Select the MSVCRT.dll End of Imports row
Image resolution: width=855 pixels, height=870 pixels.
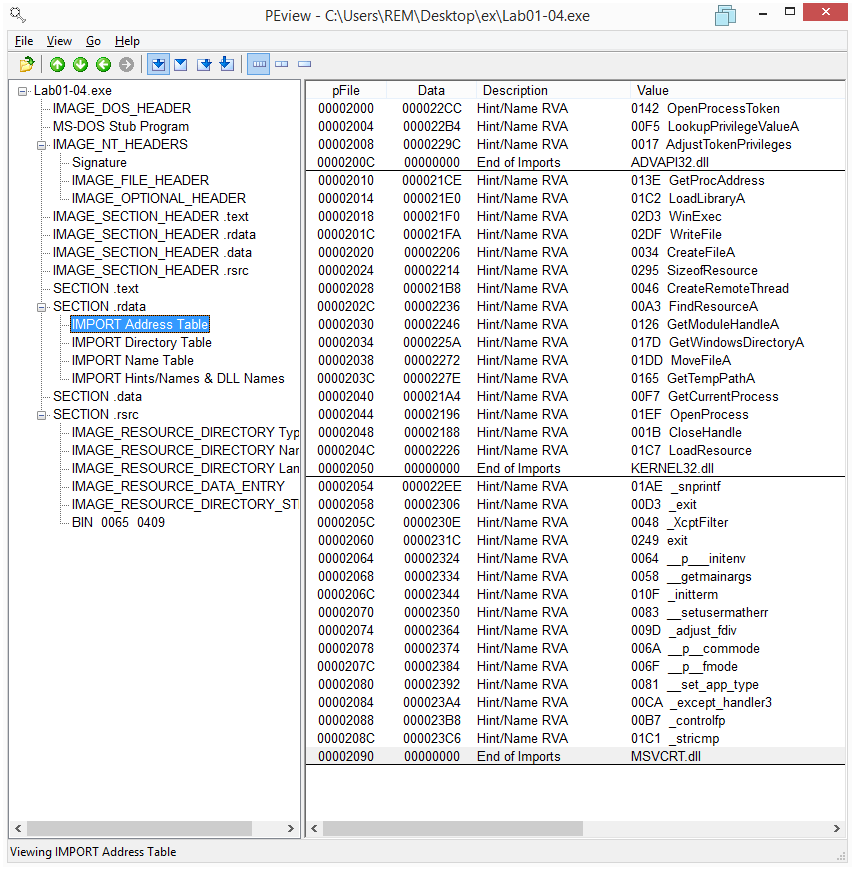[575, 756]
